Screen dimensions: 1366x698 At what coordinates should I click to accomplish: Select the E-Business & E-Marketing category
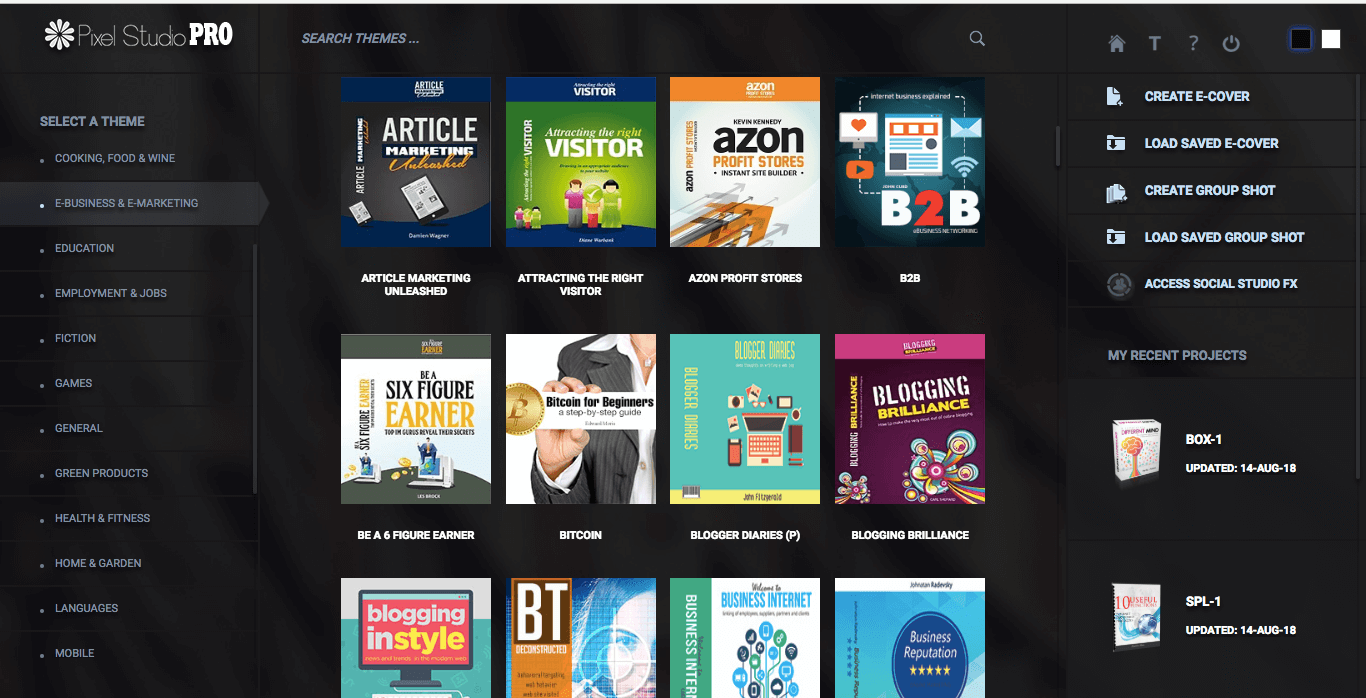coord(127,203)
